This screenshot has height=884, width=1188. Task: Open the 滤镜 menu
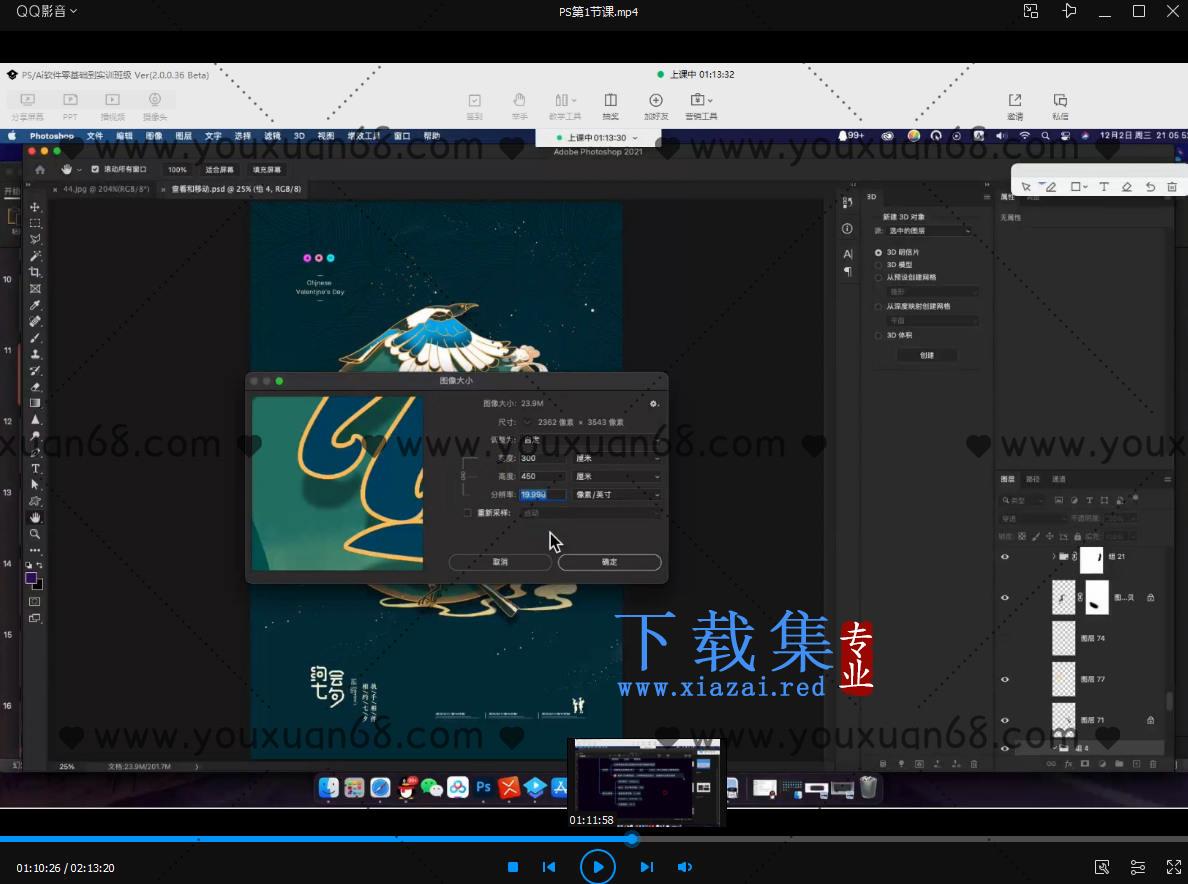[272, 136]
